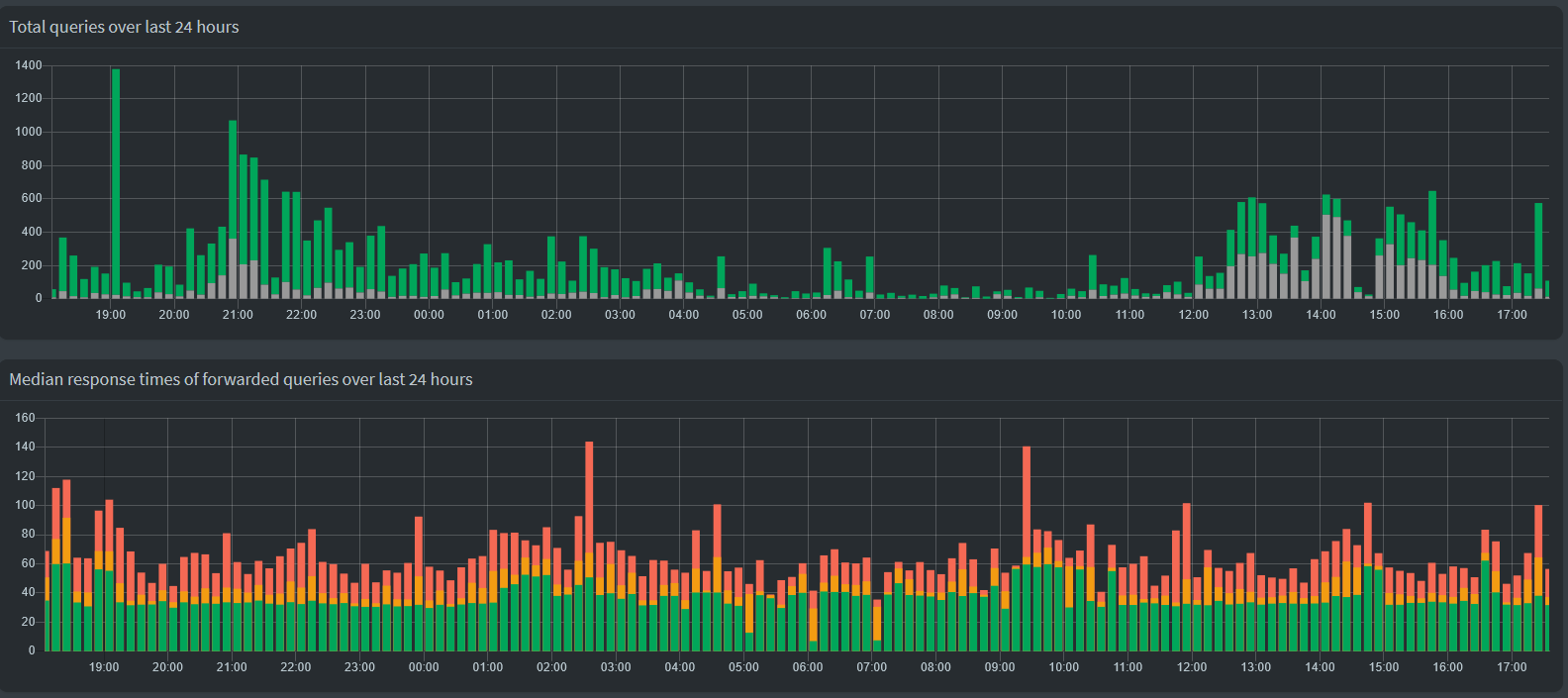Viewport: 1568px width, 698px height.
Task: Click the 'Median response times of forwarded queries' title
Action: (x=241, y=379)
